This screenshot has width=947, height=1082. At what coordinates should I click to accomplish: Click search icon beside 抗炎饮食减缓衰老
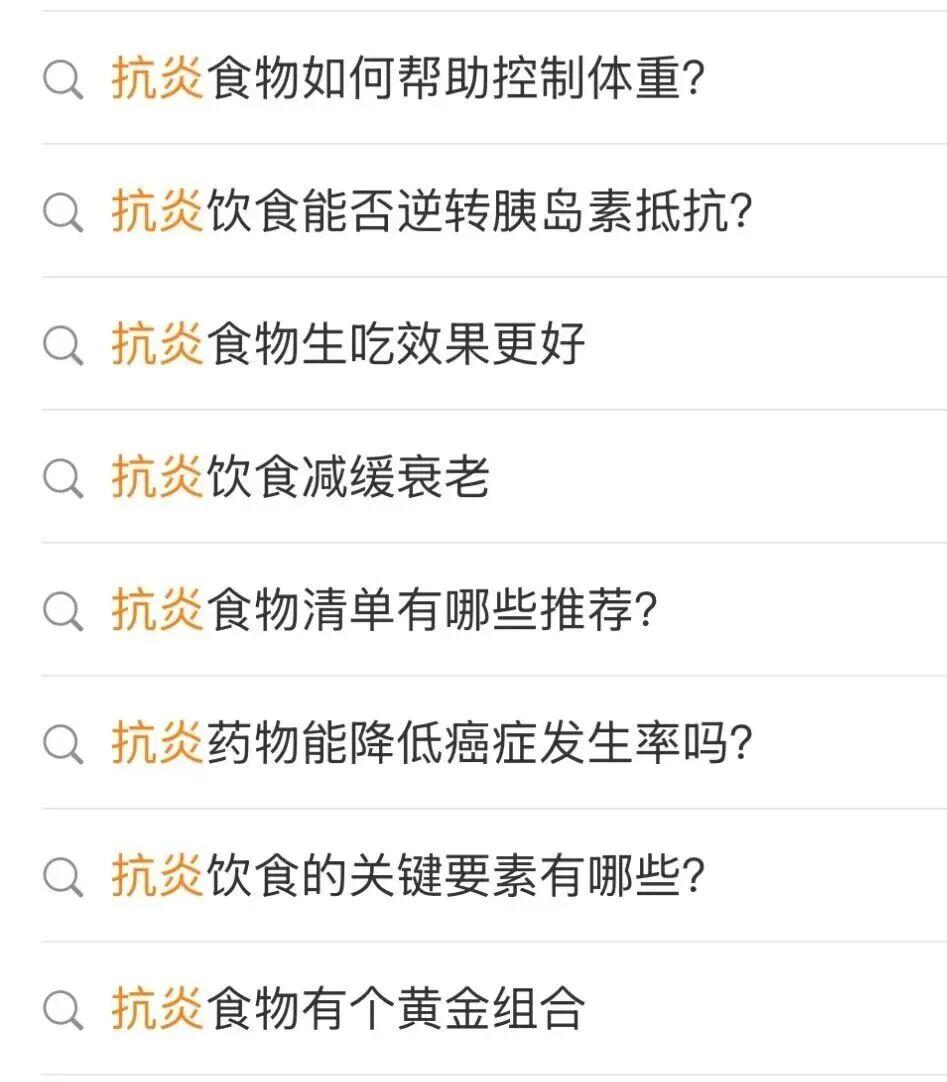pos(63,478)
